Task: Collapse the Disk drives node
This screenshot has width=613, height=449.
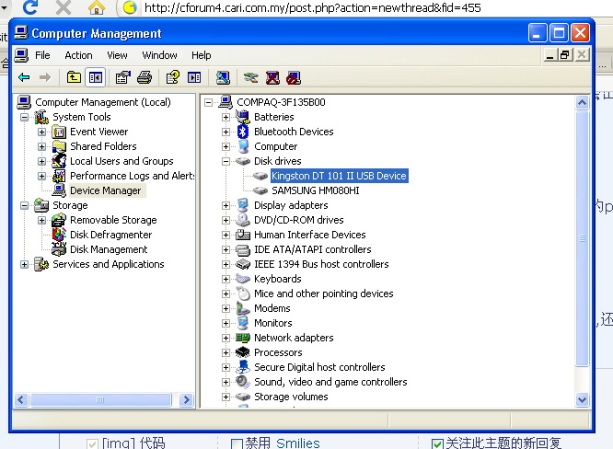Action: pos(226,161)
